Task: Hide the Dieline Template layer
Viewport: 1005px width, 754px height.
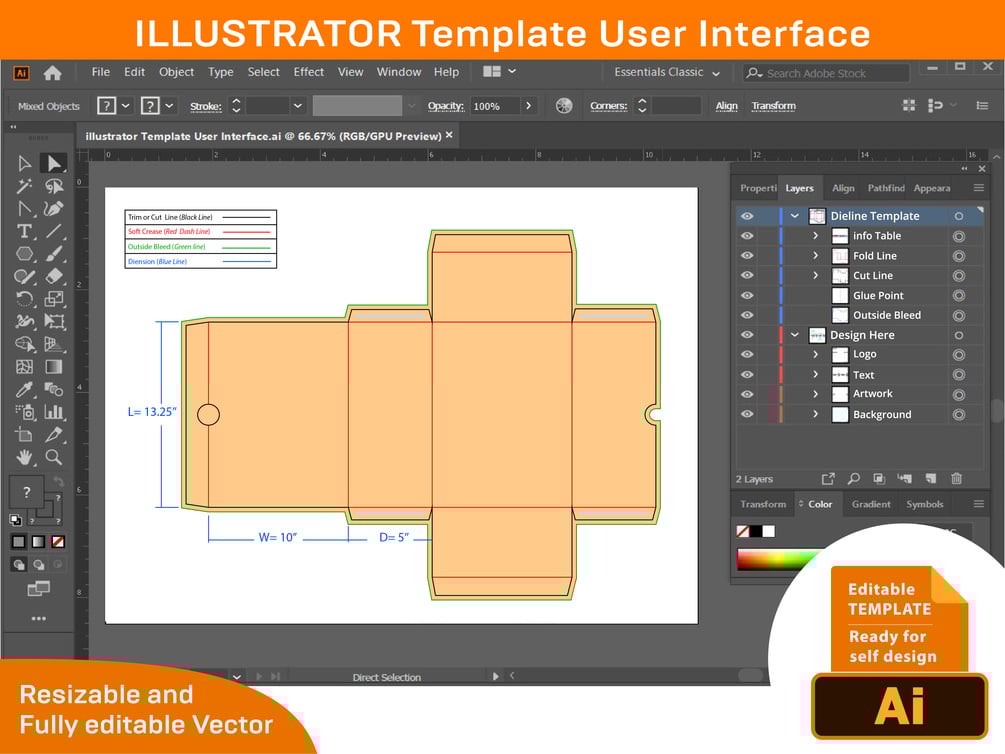Action: pos(747,216)
